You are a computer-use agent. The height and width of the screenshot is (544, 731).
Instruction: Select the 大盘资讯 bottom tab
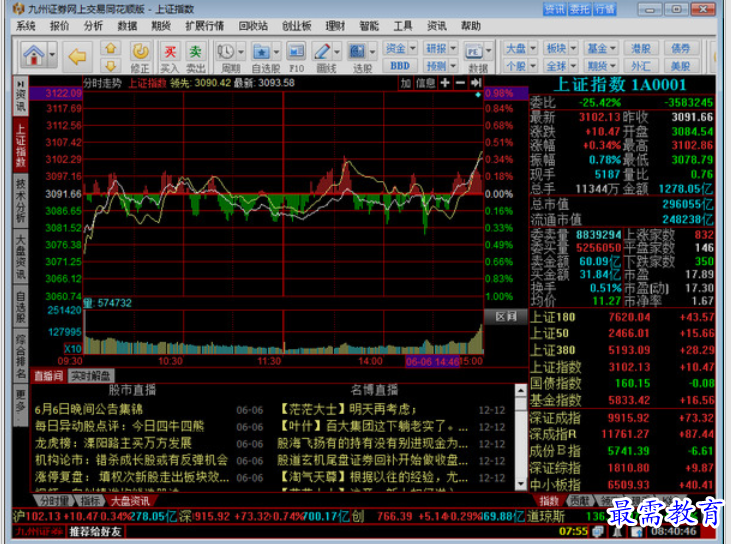131,501
